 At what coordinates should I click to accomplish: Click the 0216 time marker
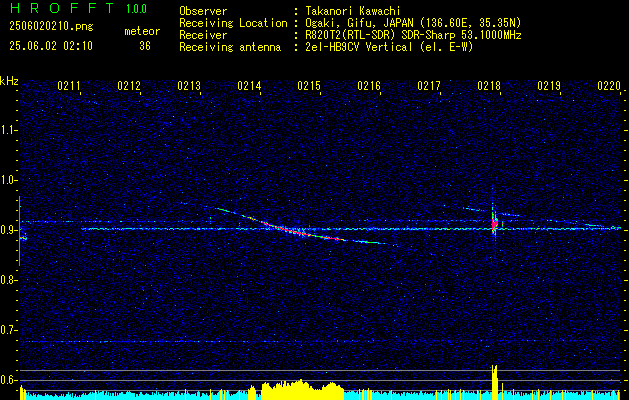(369, 86)
